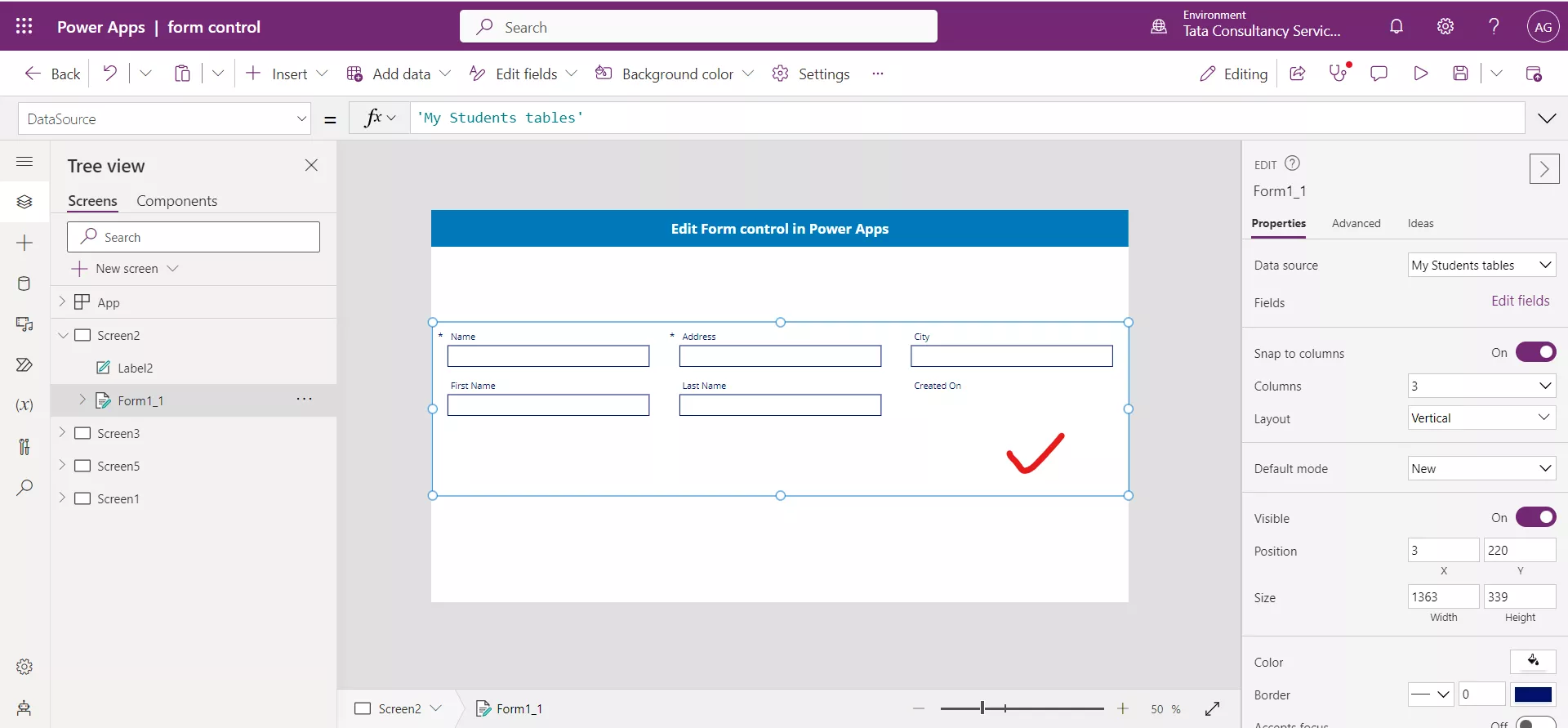Click the Paste clipboard icon
Screen dimensions: 1568x728
(182, 73)
